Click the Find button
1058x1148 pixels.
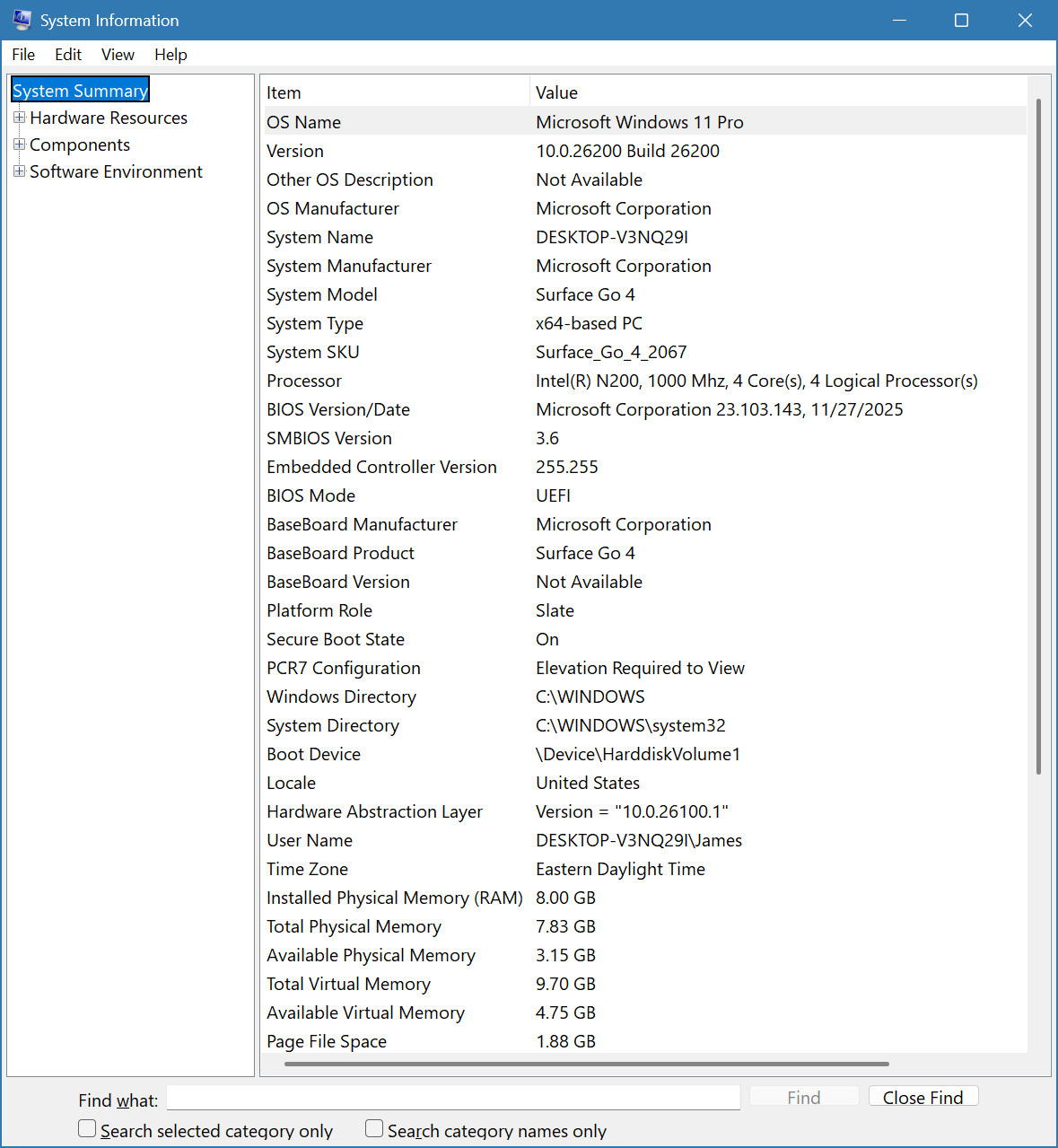(x=804, y=1097)
